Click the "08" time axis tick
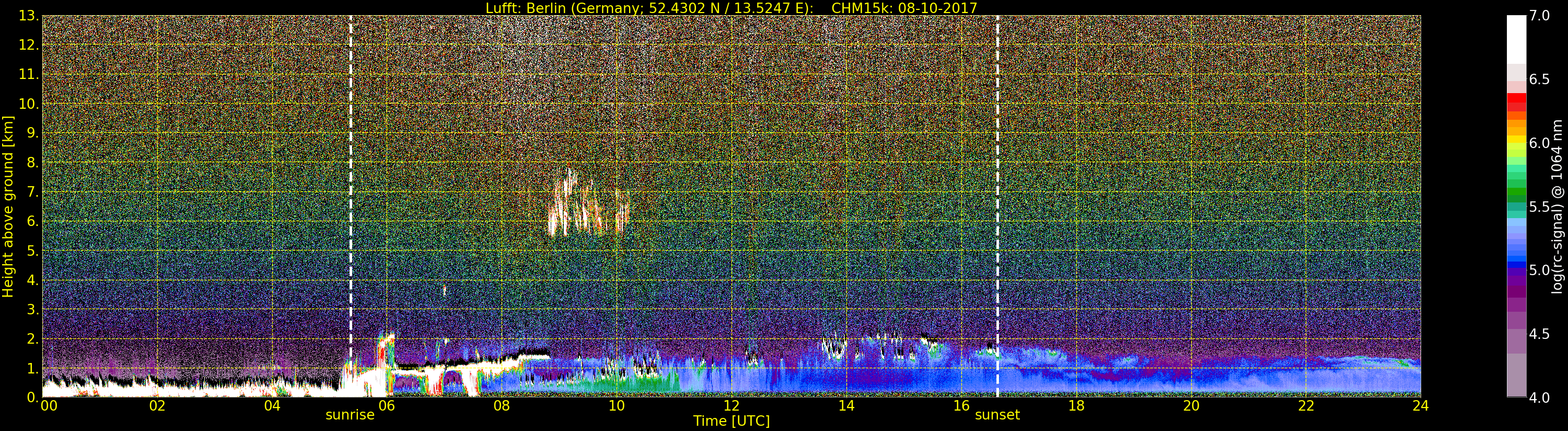Image resolution: width=1568 pixels, height=431 pixels. tap(502, 406)
